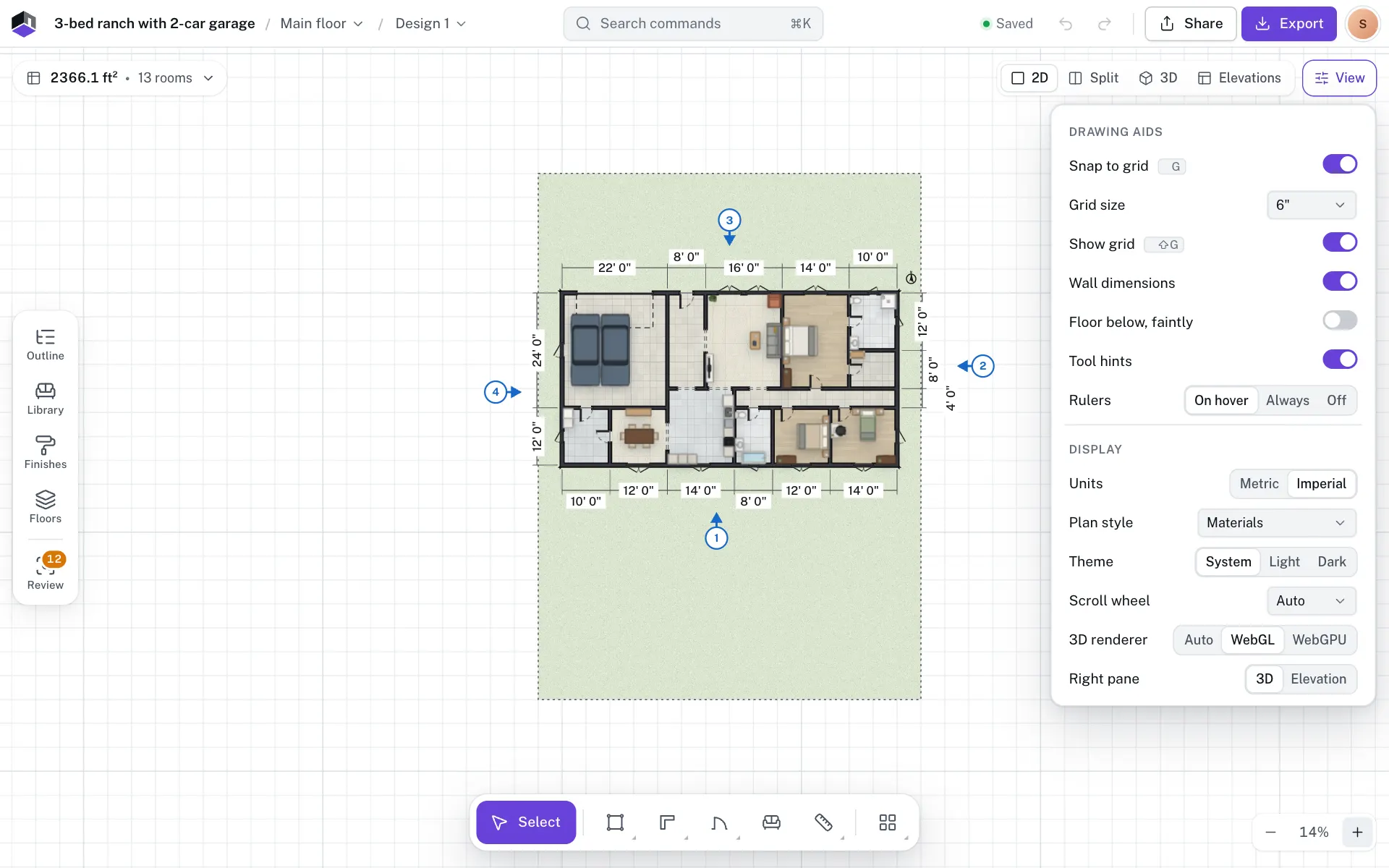Select the room rectangle tool
The width and height of the screenshot is (1389, 868).
[615, 822]
